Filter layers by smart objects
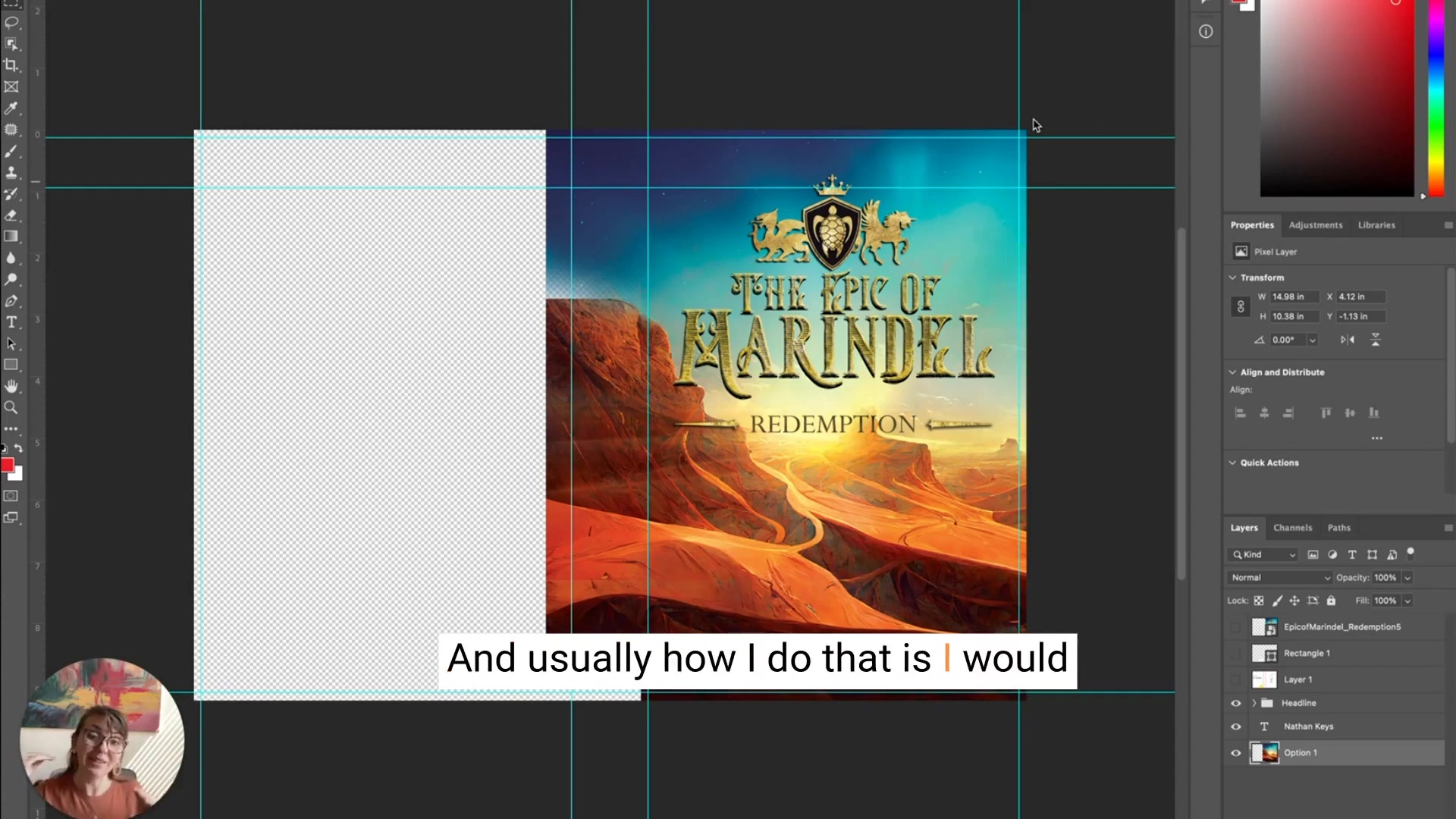This screenshot has height=819, width=1456. pyautogui.click(x=1392, y=554)
